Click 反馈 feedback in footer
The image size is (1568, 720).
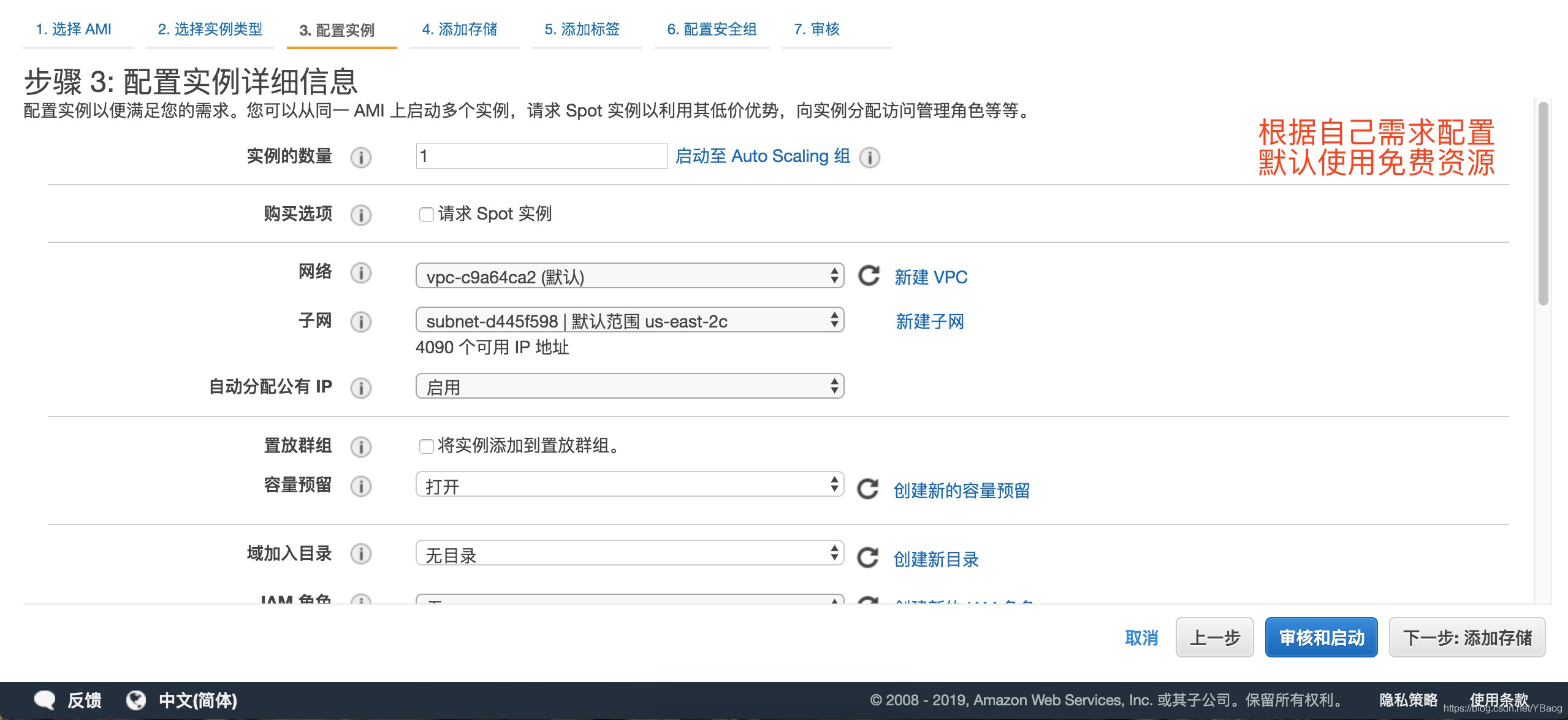(x=85, y=700)
